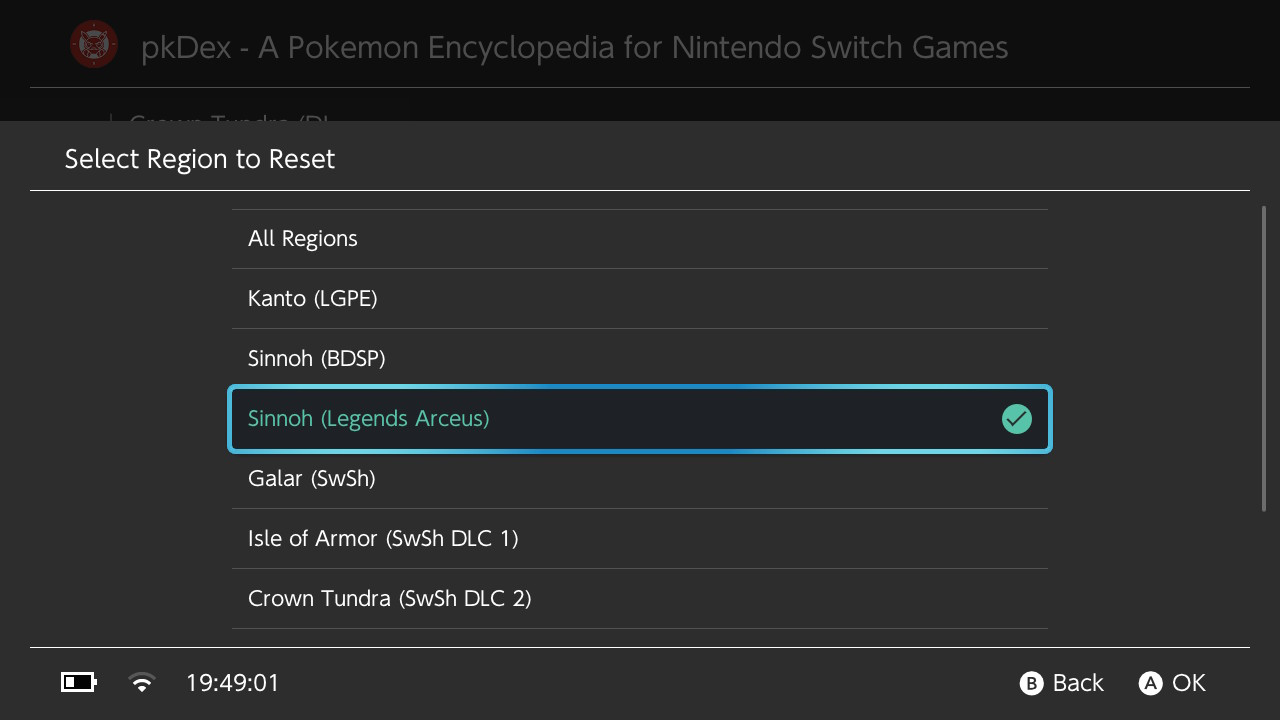
Task: Click the Select Region to Reset heading
Action: (x=200, y=159)
